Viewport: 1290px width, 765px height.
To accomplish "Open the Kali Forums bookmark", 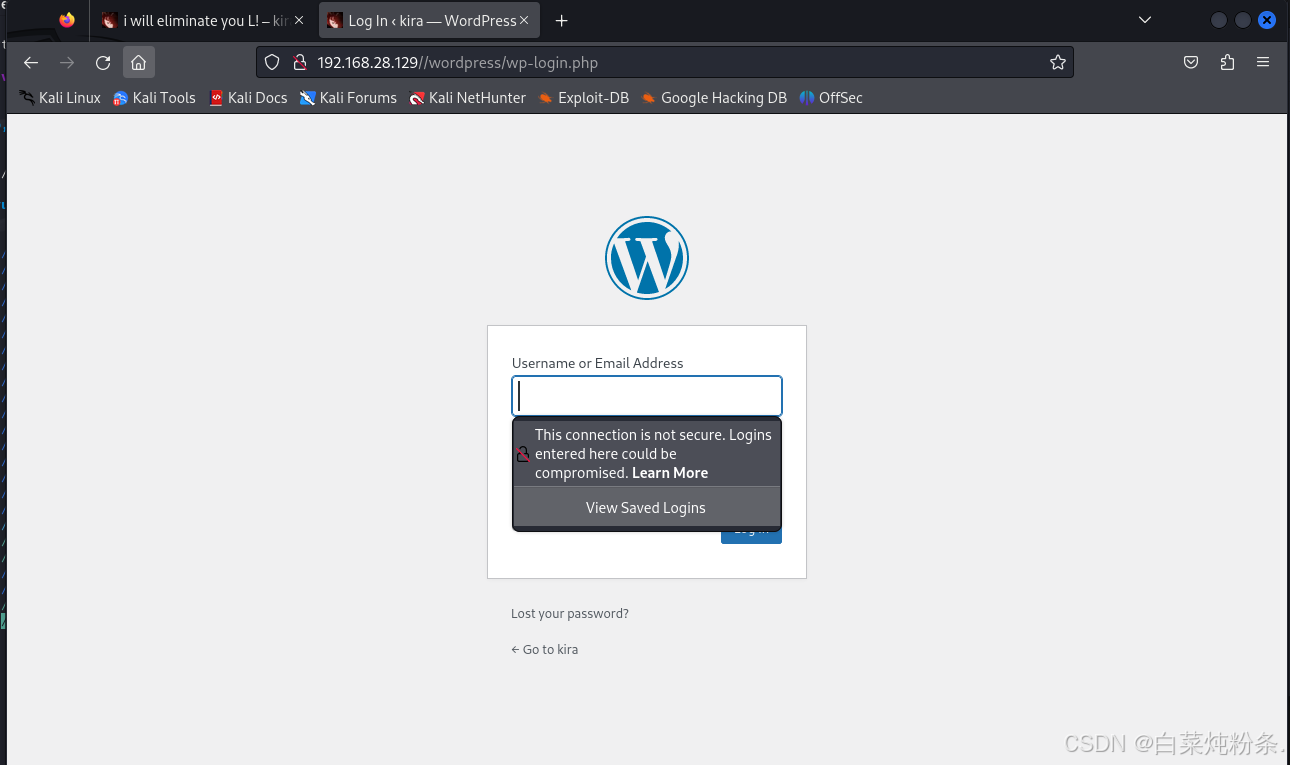I will pos(348,98).
